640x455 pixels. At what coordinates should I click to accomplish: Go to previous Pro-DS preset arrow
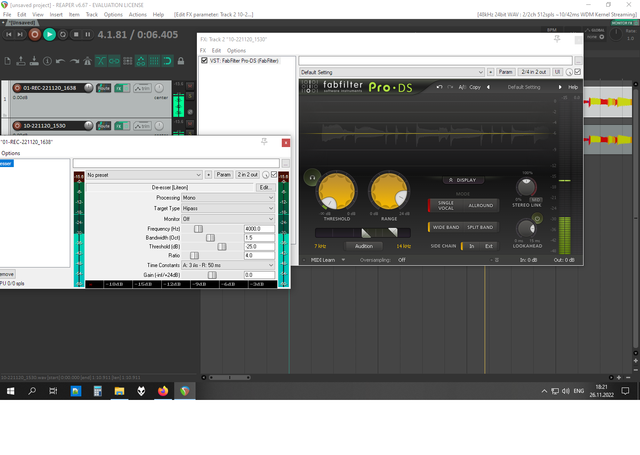pyautogui.click(x=488, y=87)
